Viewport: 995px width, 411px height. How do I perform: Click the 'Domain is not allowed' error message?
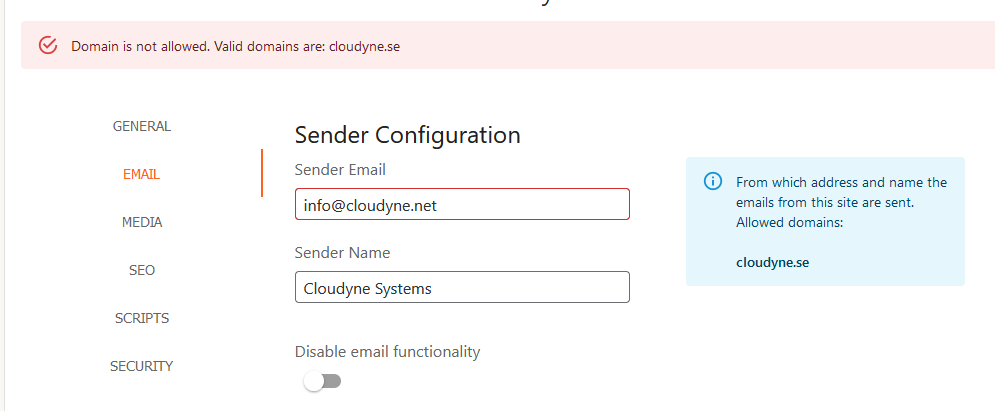pos(236,47)
